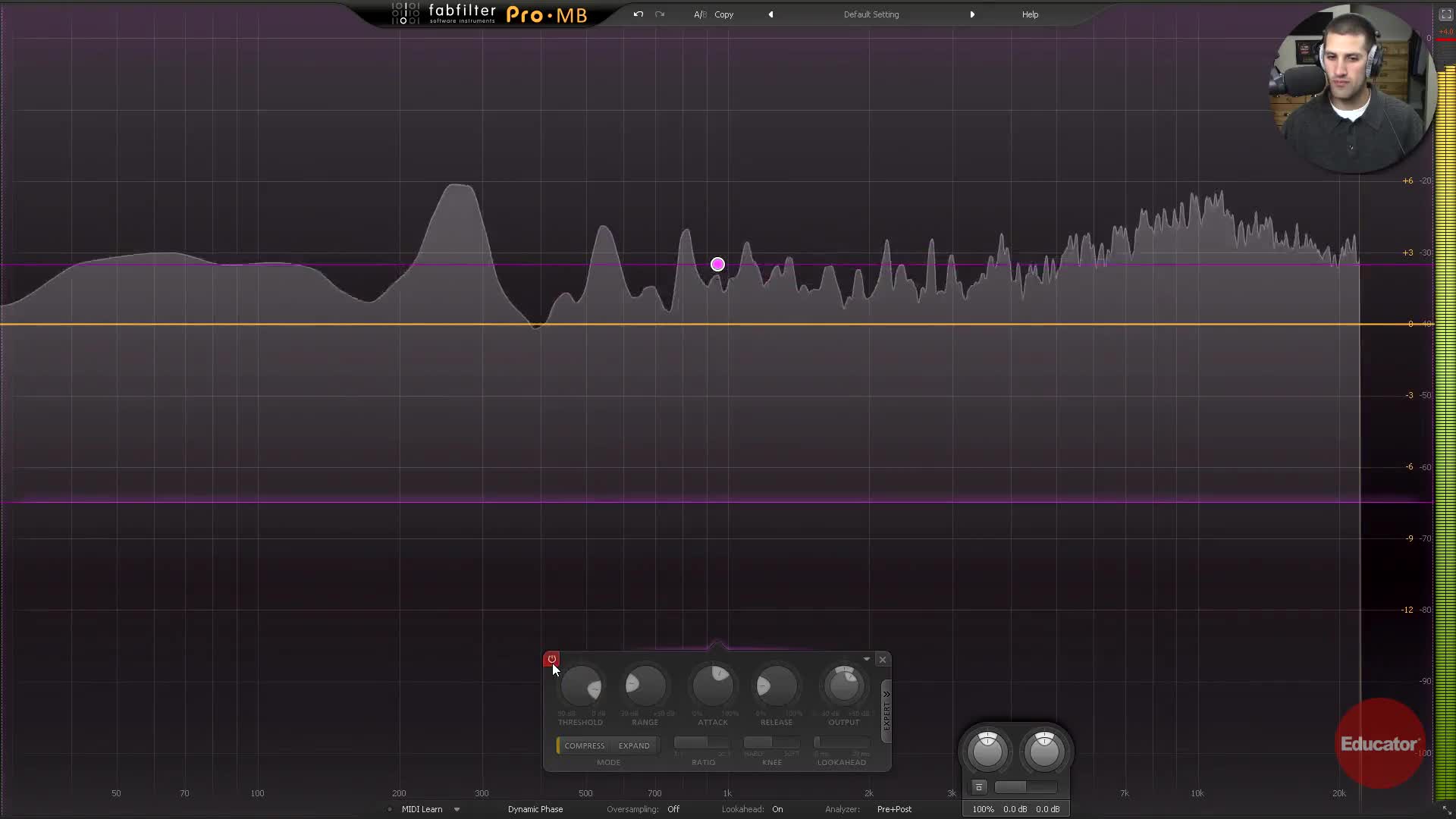Close the band controls panel
The width and height of the screenshot is (1456, 819).
(x=883, y=660)
